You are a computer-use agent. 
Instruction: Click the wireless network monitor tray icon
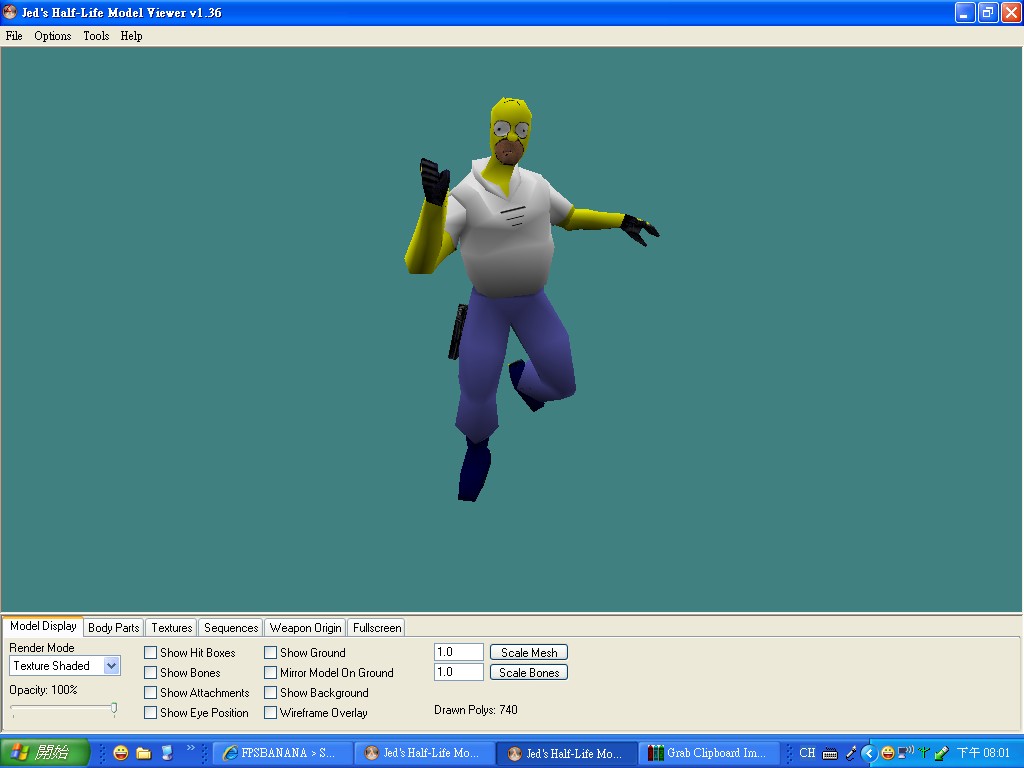(x=906, y=753)
